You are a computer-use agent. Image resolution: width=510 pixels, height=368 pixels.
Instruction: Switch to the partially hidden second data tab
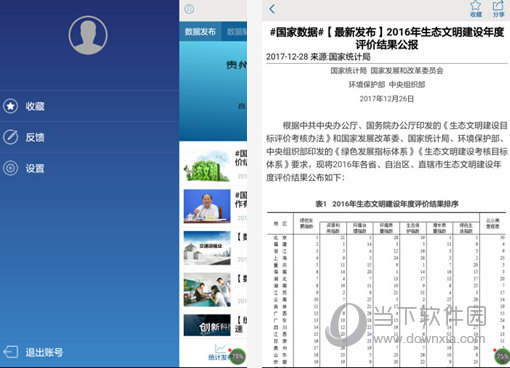pos(235,32)
